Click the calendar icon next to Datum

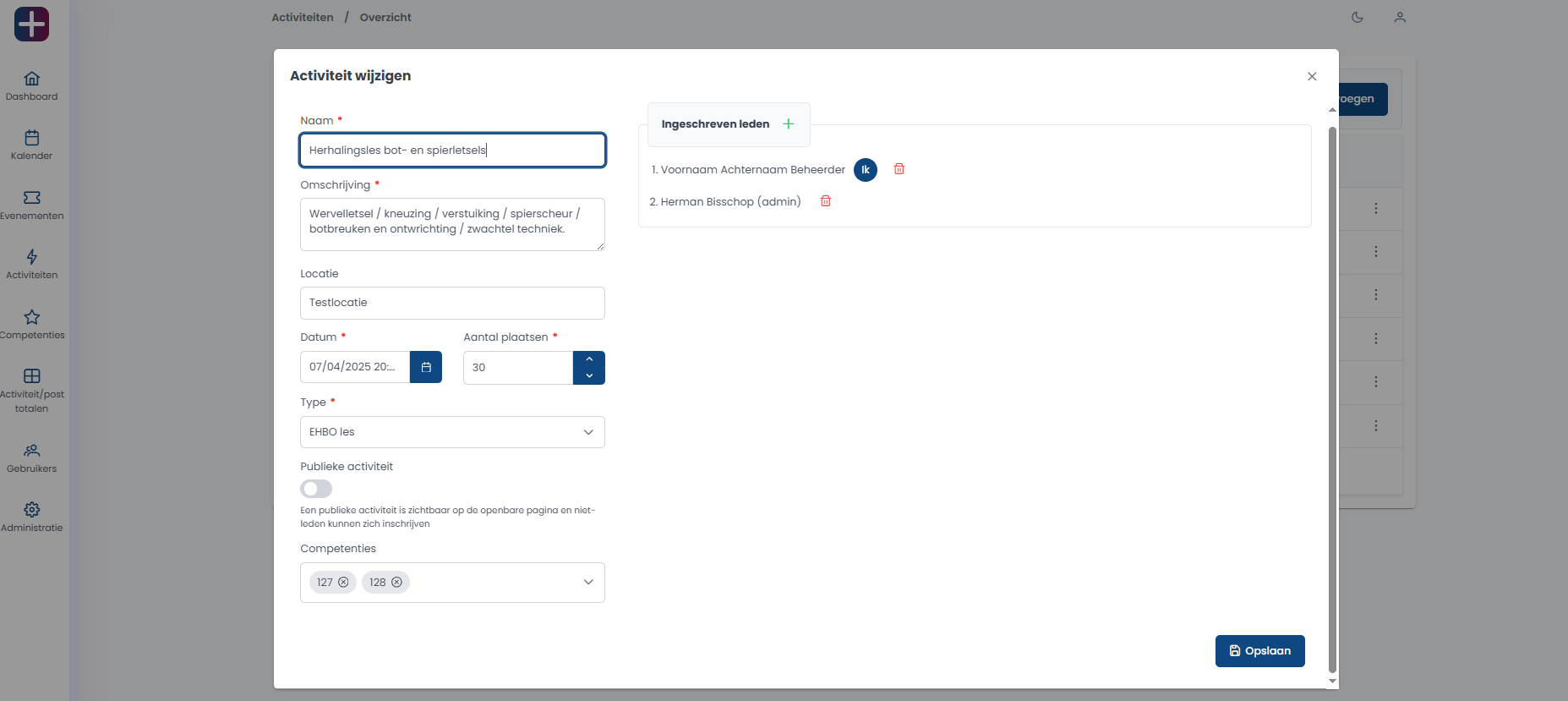pos(426,367)
